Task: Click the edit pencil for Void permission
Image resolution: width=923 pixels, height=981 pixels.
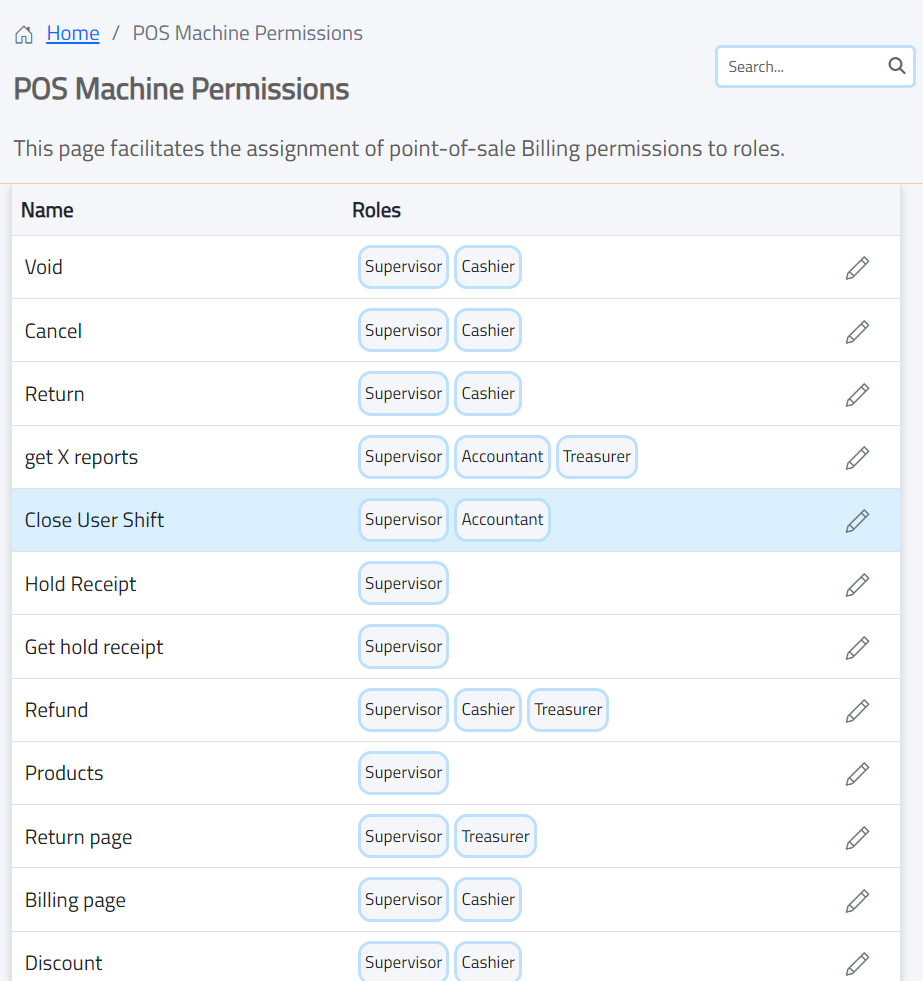Action: tap(857, 268)
